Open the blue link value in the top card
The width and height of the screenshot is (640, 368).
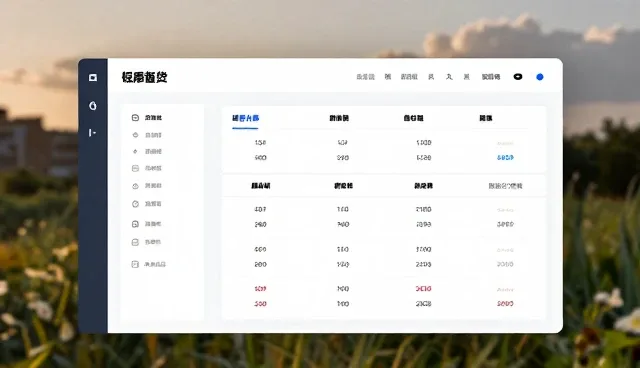[x=505, y=157]
